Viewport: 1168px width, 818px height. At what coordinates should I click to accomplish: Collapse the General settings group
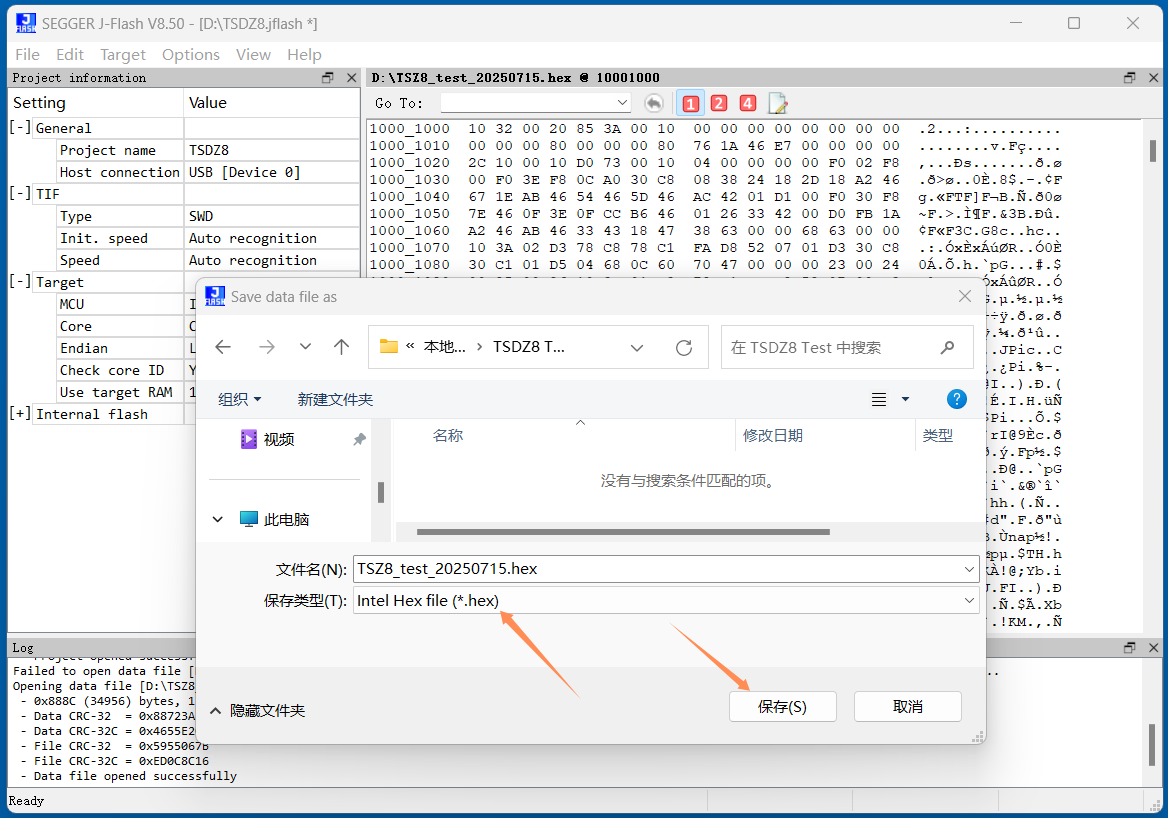tap(20, 127)
